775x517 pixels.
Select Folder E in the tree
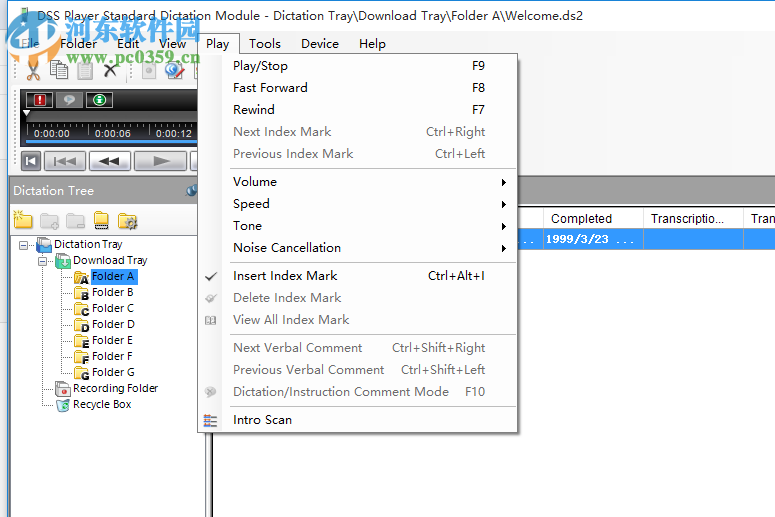click(112, 341)
